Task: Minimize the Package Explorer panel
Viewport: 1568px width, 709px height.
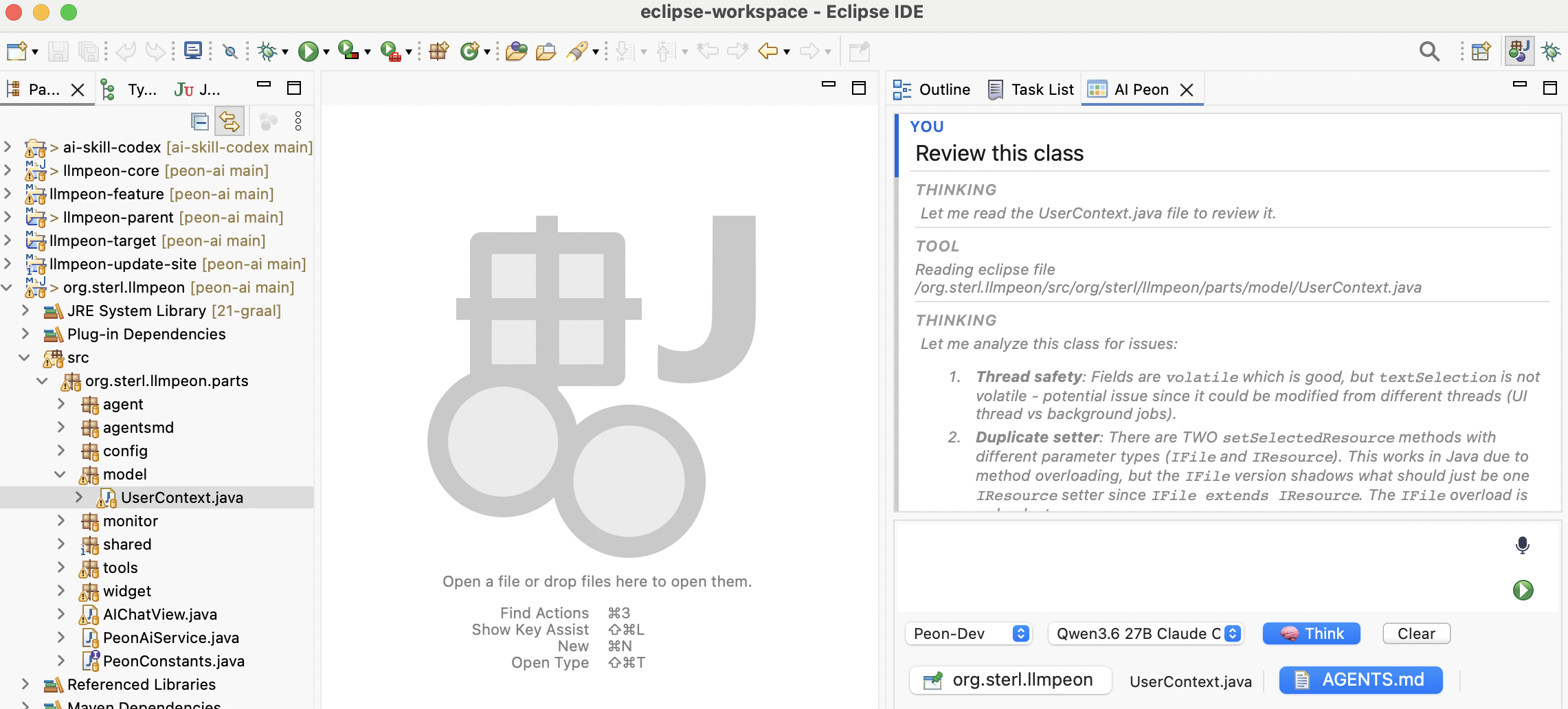Action: point(264,85)
